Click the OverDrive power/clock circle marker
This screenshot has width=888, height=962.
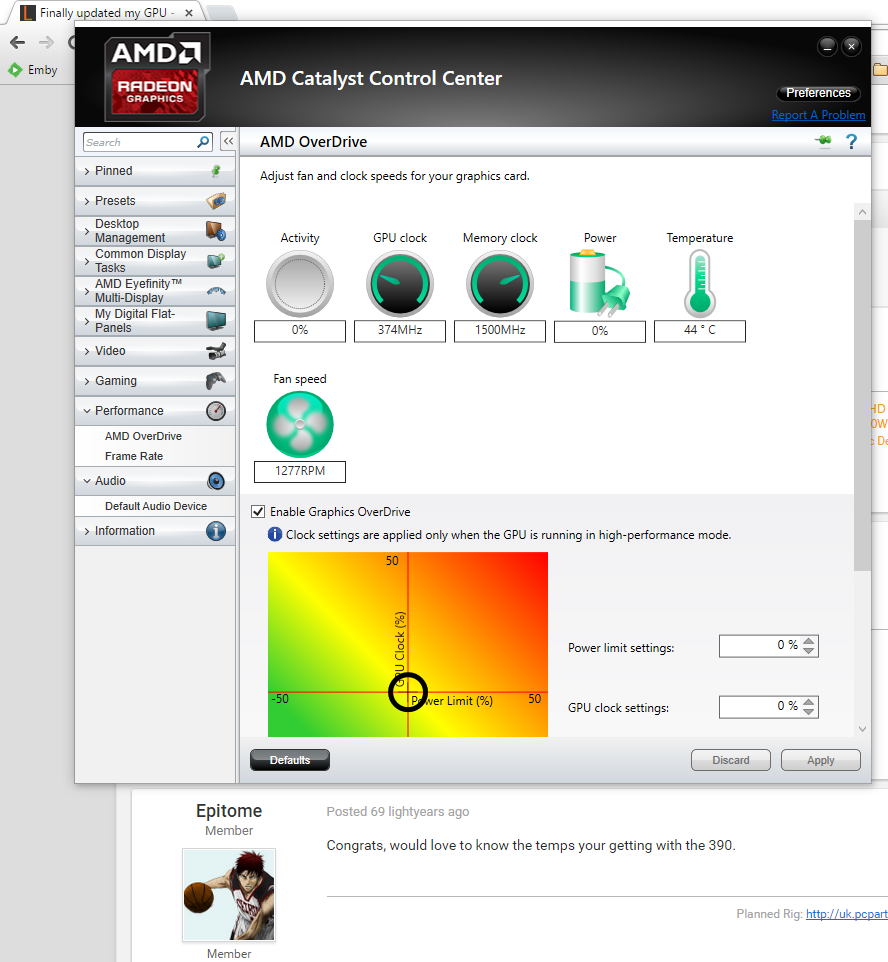coord(407,691)
